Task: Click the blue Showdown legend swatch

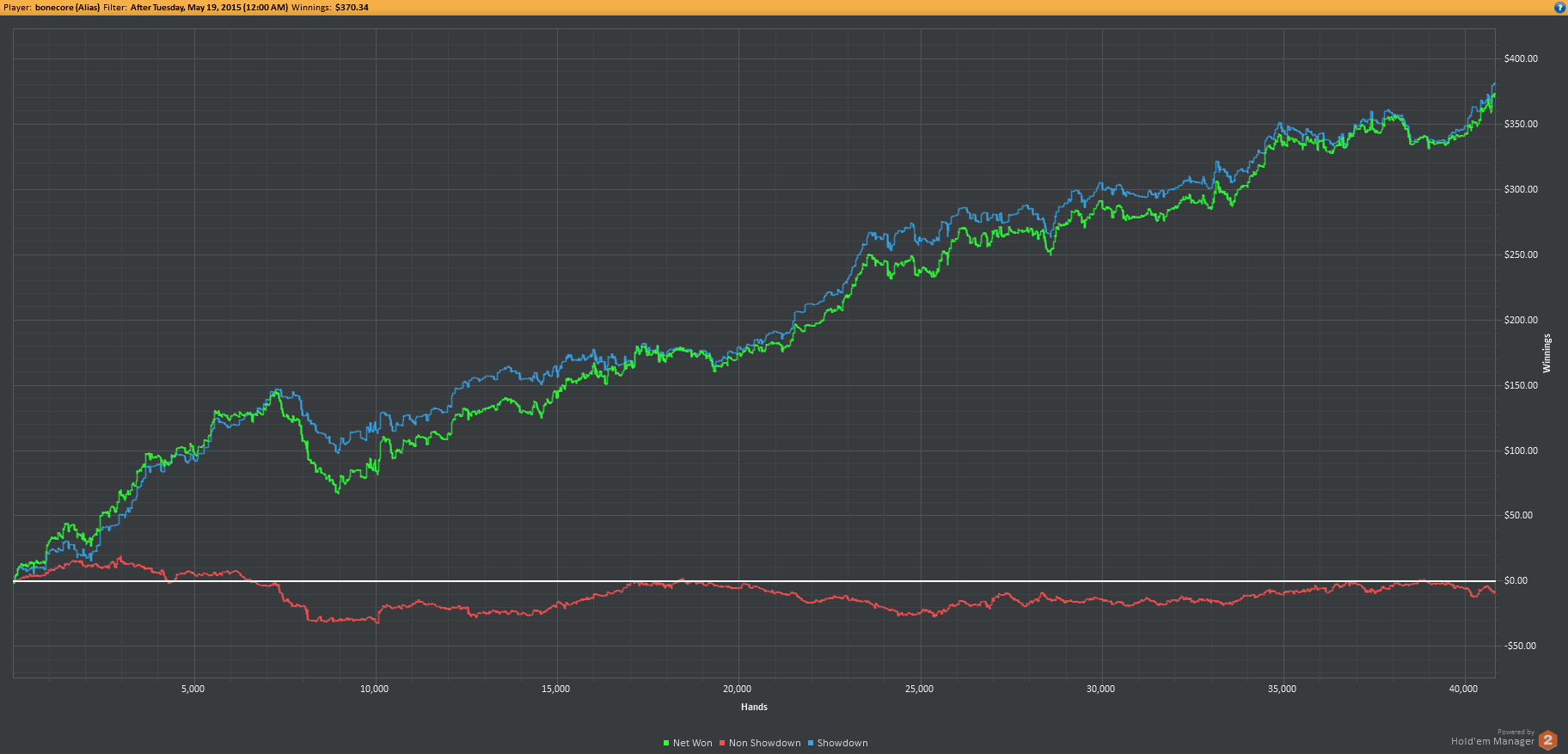Action: tap(811, 743)
